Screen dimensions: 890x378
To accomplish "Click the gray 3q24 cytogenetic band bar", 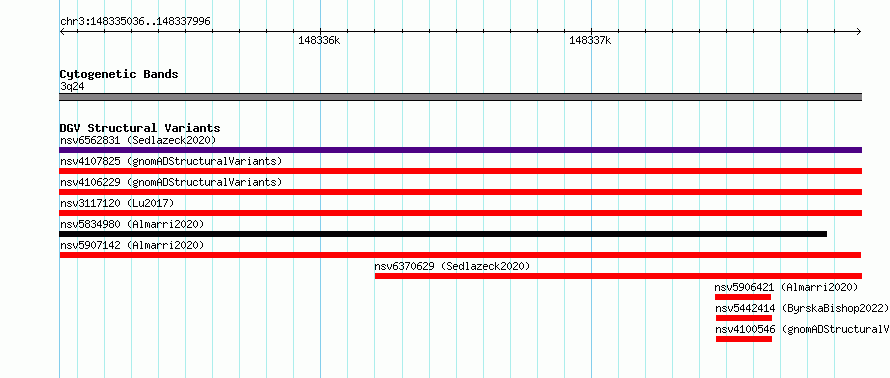I will point(460,97).
